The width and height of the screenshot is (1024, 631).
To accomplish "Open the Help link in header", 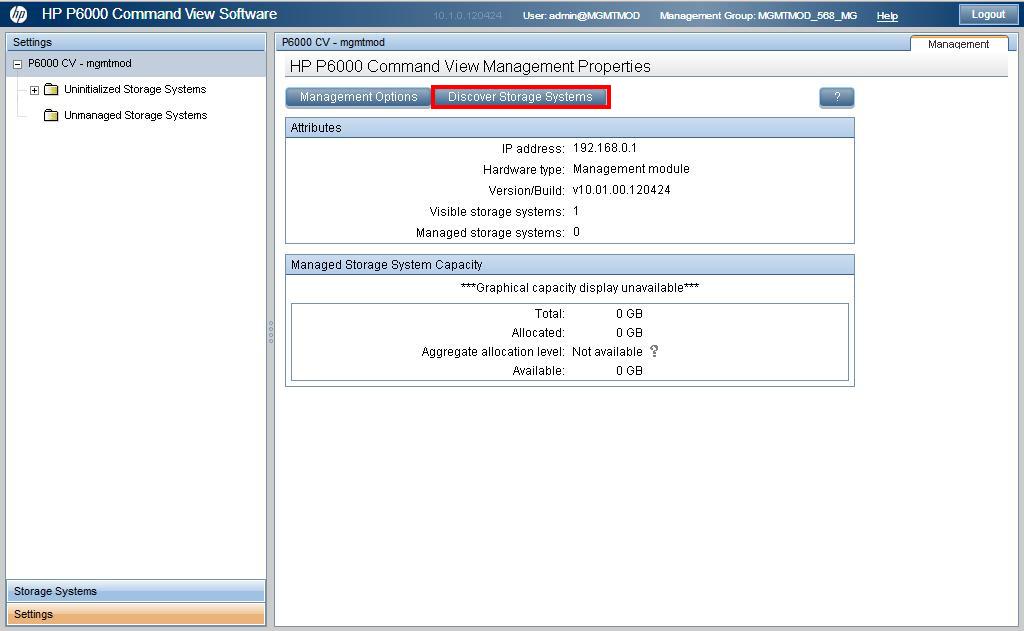I will 887,16.
